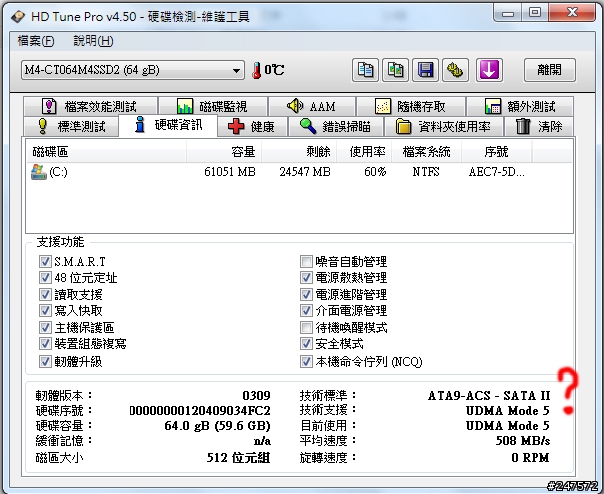Screen dimensions: 604x494
Task: Minimize the HD Tune Pro window
Action: (x=508, y=13)
